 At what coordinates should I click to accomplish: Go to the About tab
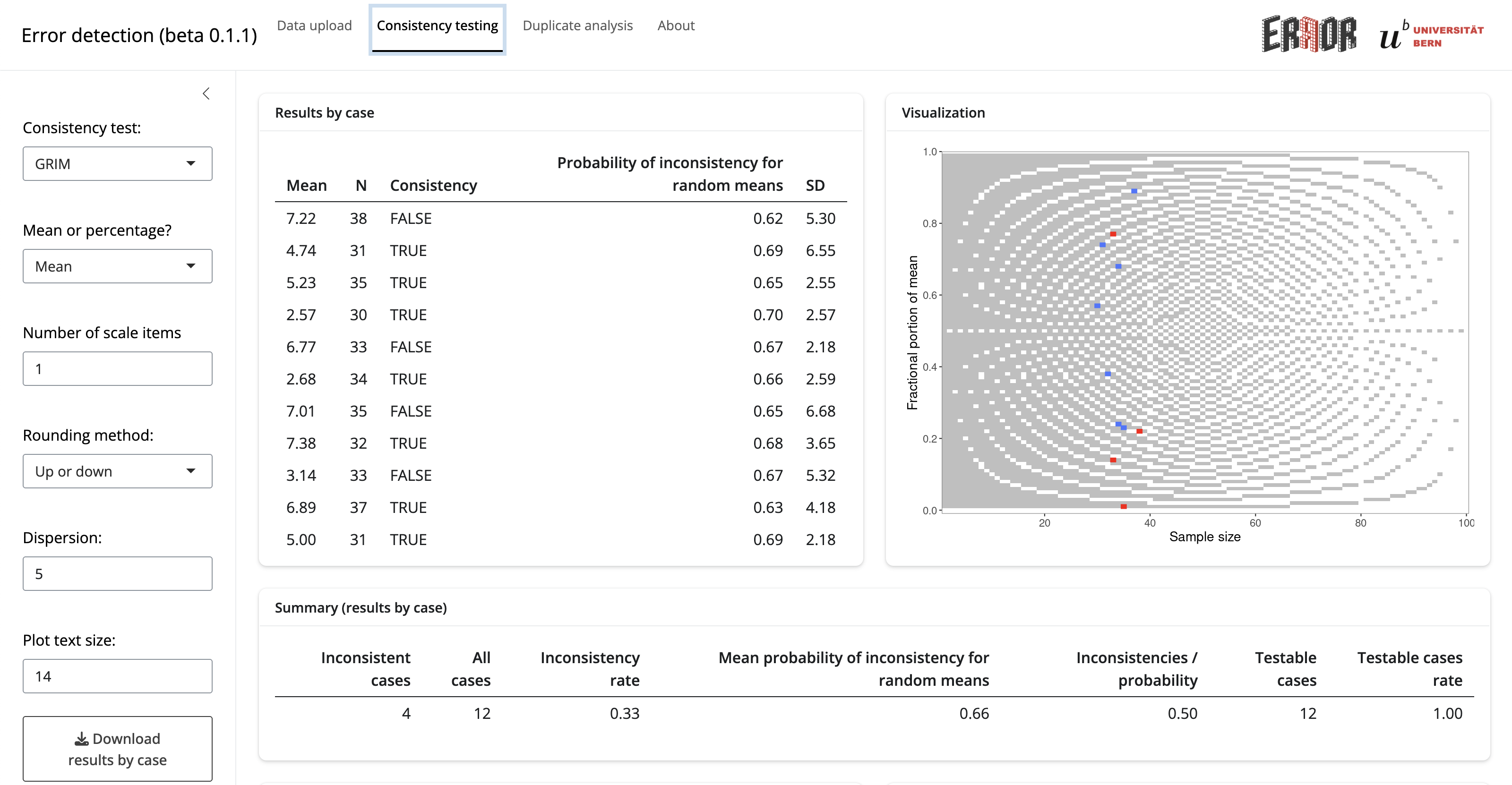point(676,26)
